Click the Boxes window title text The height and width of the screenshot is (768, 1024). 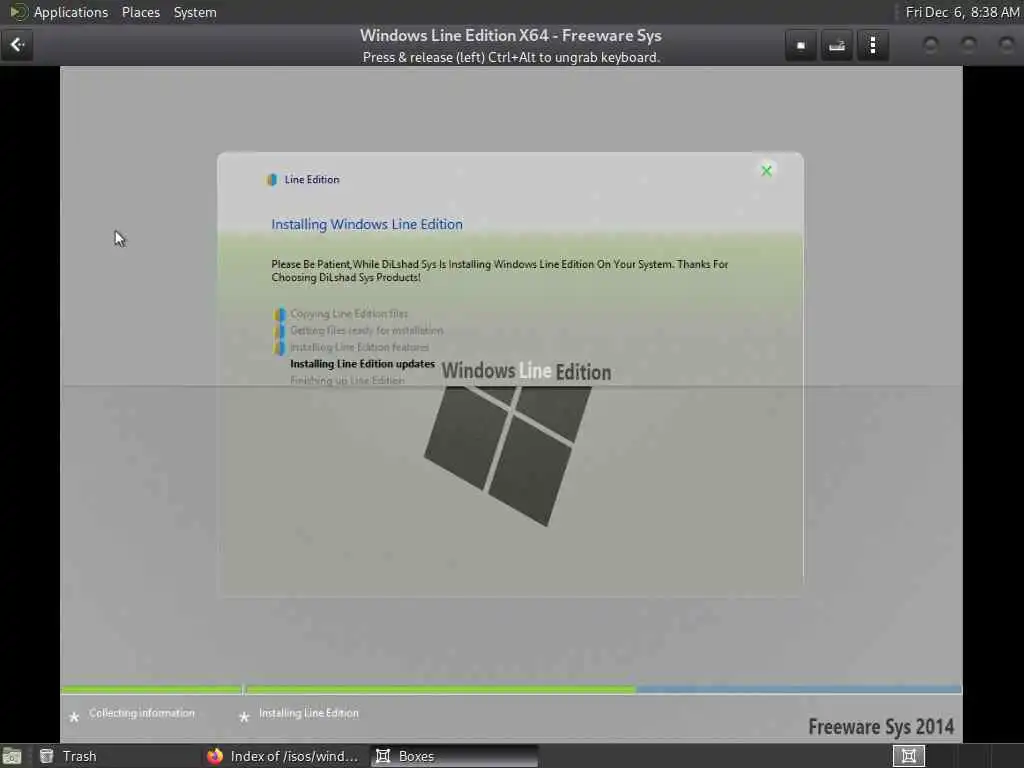(x=511, y=35)
